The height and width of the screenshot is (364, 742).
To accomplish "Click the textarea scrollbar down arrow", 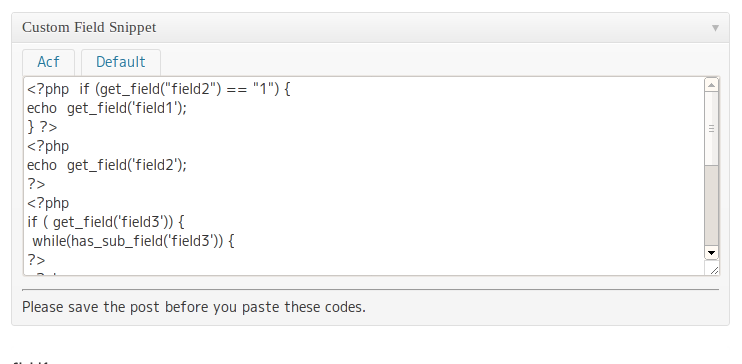I will point(711,253).
